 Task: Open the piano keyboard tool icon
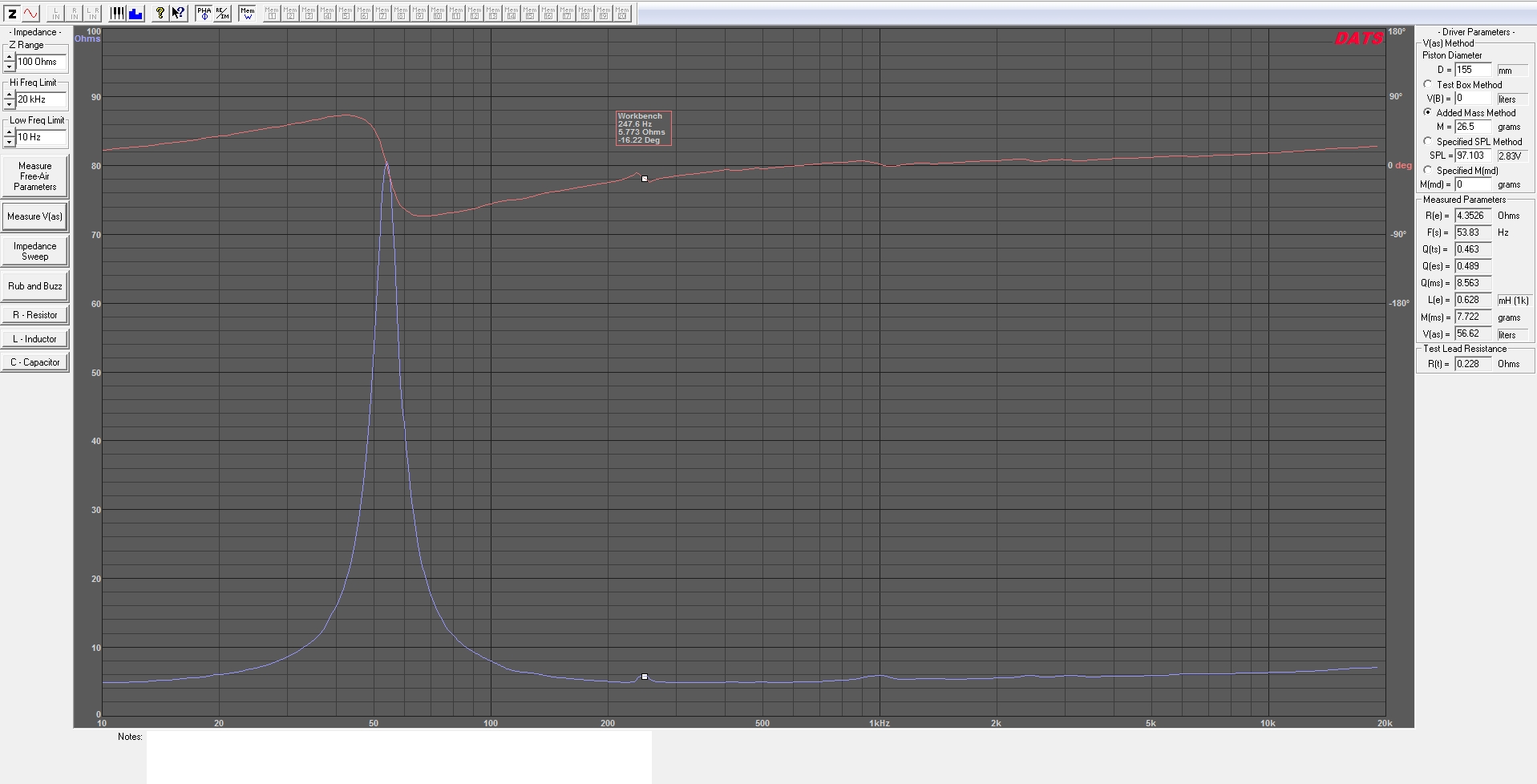pos(117,13)
